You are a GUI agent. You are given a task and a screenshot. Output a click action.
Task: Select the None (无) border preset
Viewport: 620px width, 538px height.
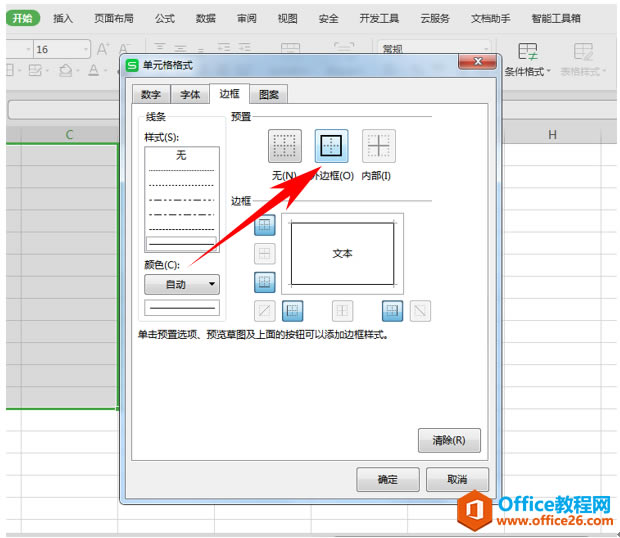[x=285, y=146]
